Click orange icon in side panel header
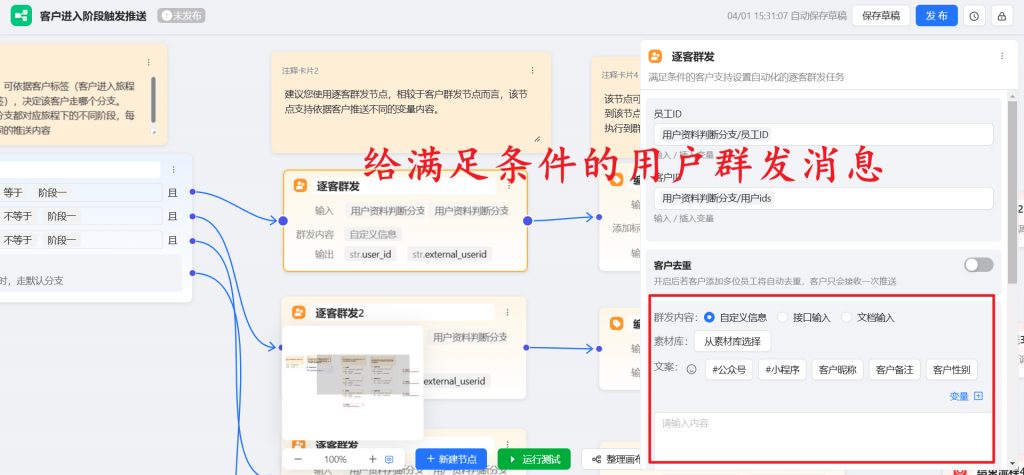The image size is (1024, 475). pos(655,56)
